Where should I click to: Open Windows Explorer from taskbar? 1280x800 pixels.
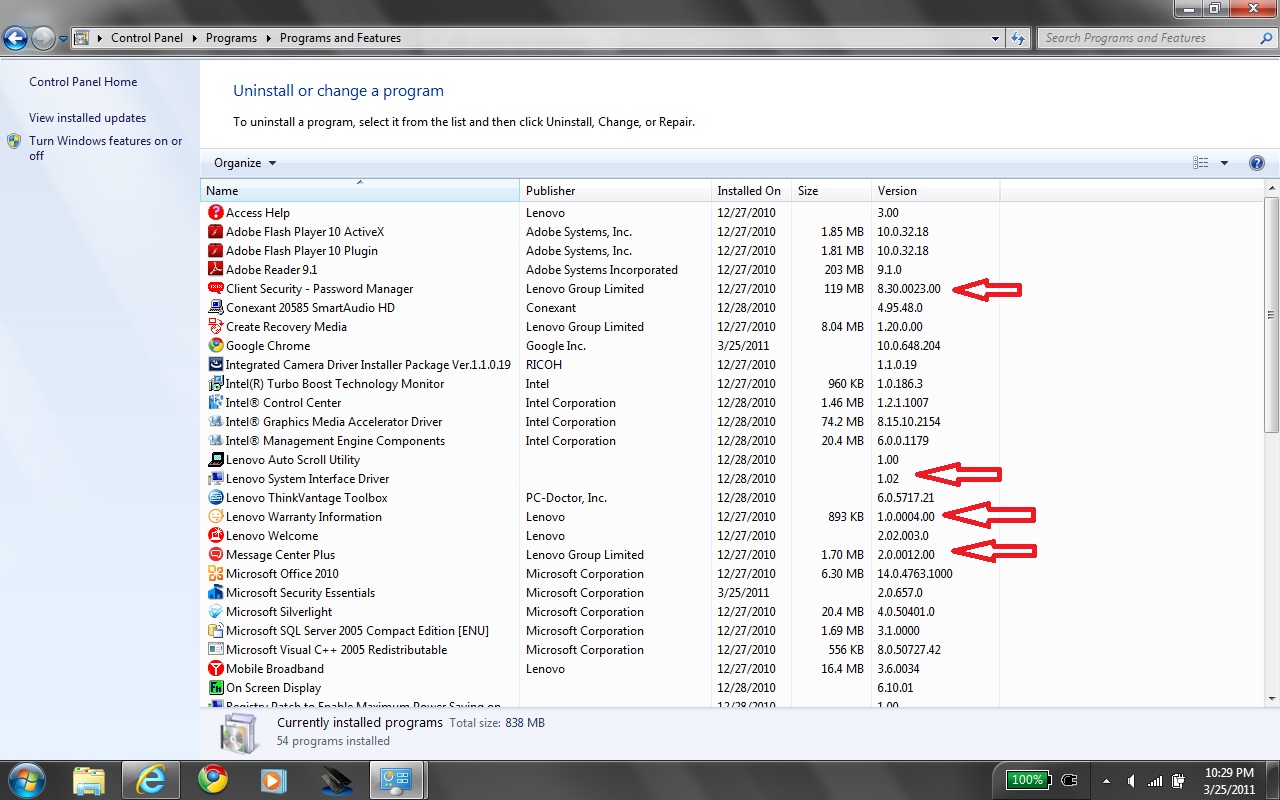coord(89,780)
